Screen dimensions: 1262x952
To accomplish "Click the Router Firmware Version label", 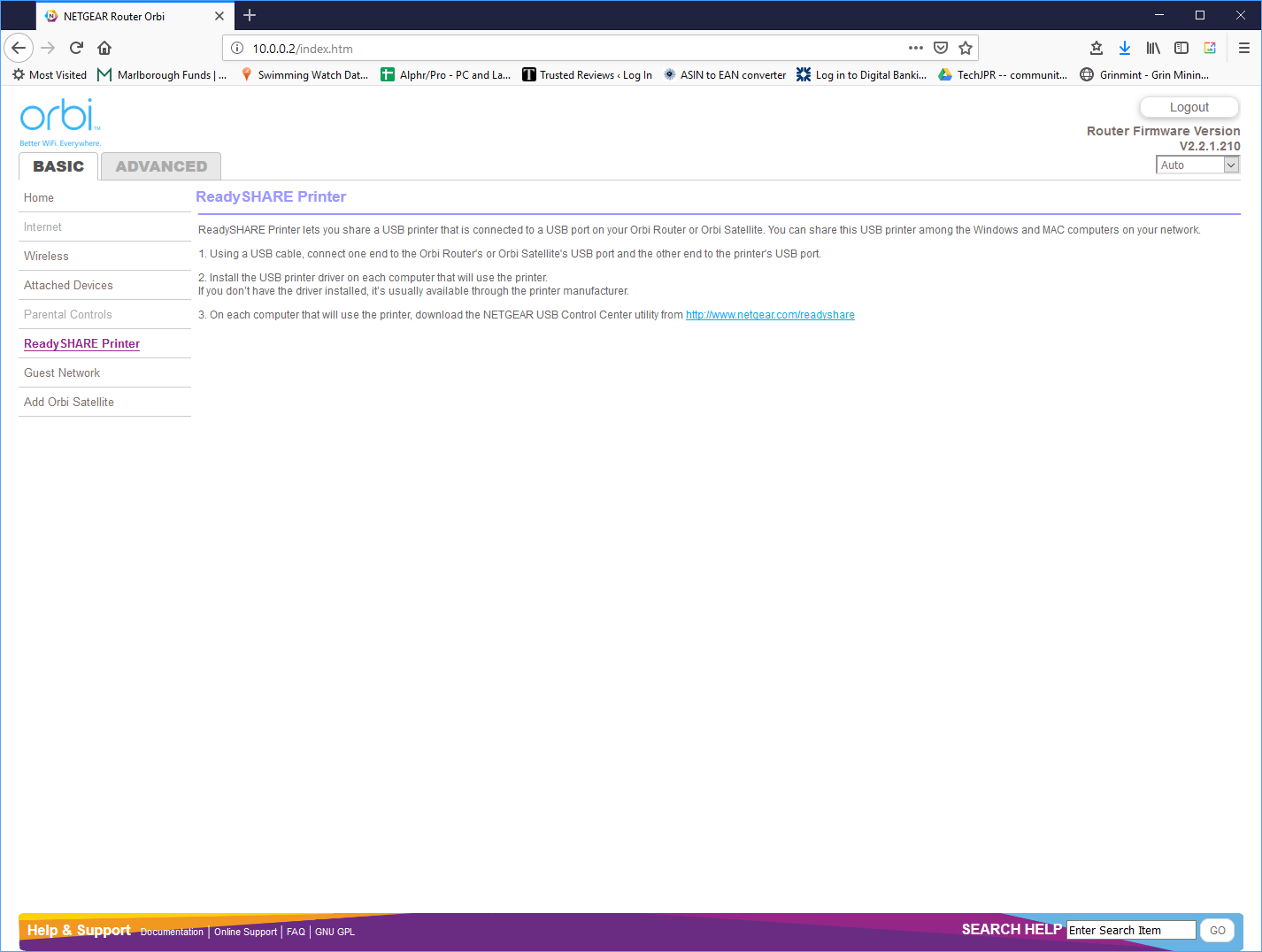I will tap(1164, 131).
